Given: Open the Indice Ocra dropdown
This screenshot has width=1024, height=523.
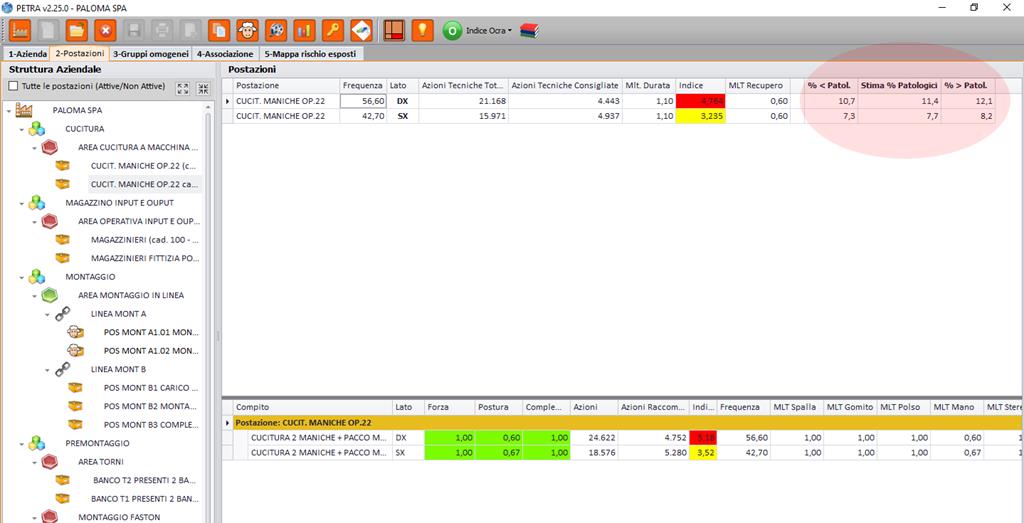Looking at the screenshot, I should 489,31.
